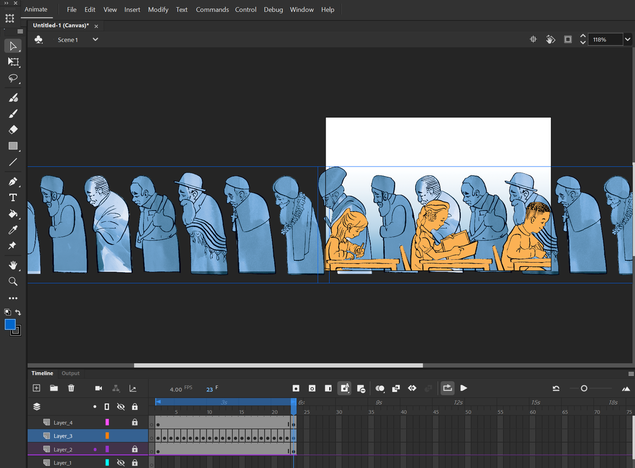Toggle the loop playback button
The width and height of the screenshot is (635, 468).
[447, 388]
